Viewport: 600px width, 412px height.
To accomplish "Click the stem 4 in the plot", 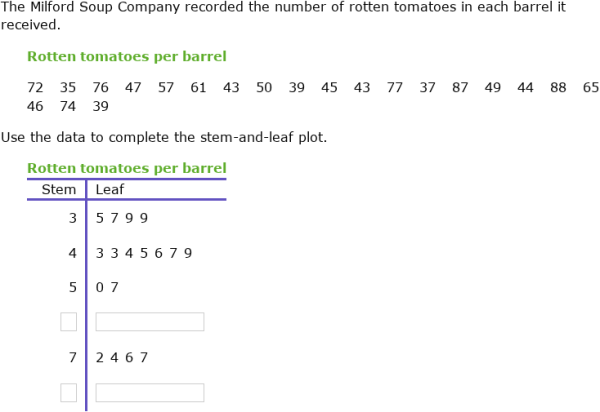I will (x=73, y=253).
